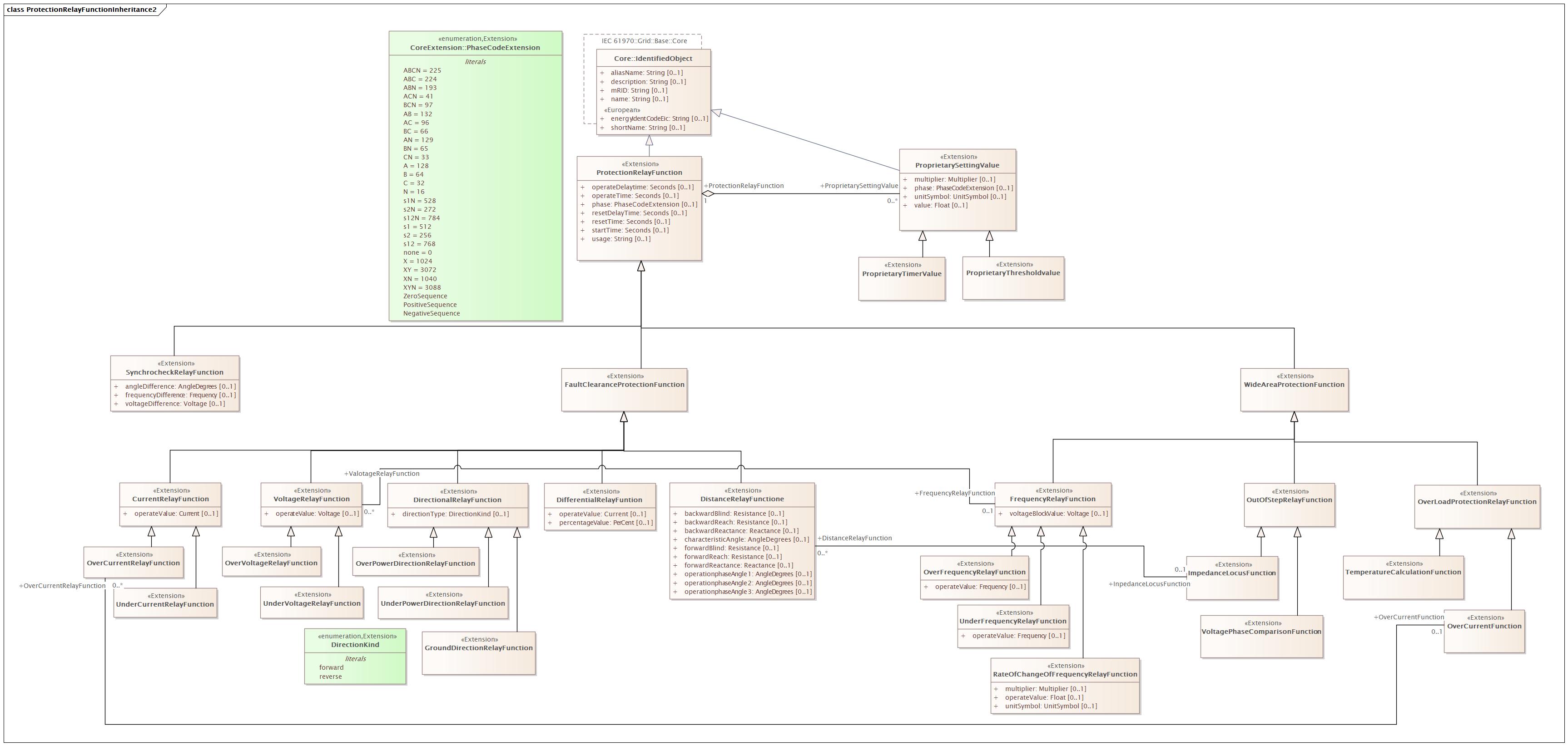1568x746 pixels.
Task: Select the ImpedanceLocusFunction class box
Action: coord(1232,578)
